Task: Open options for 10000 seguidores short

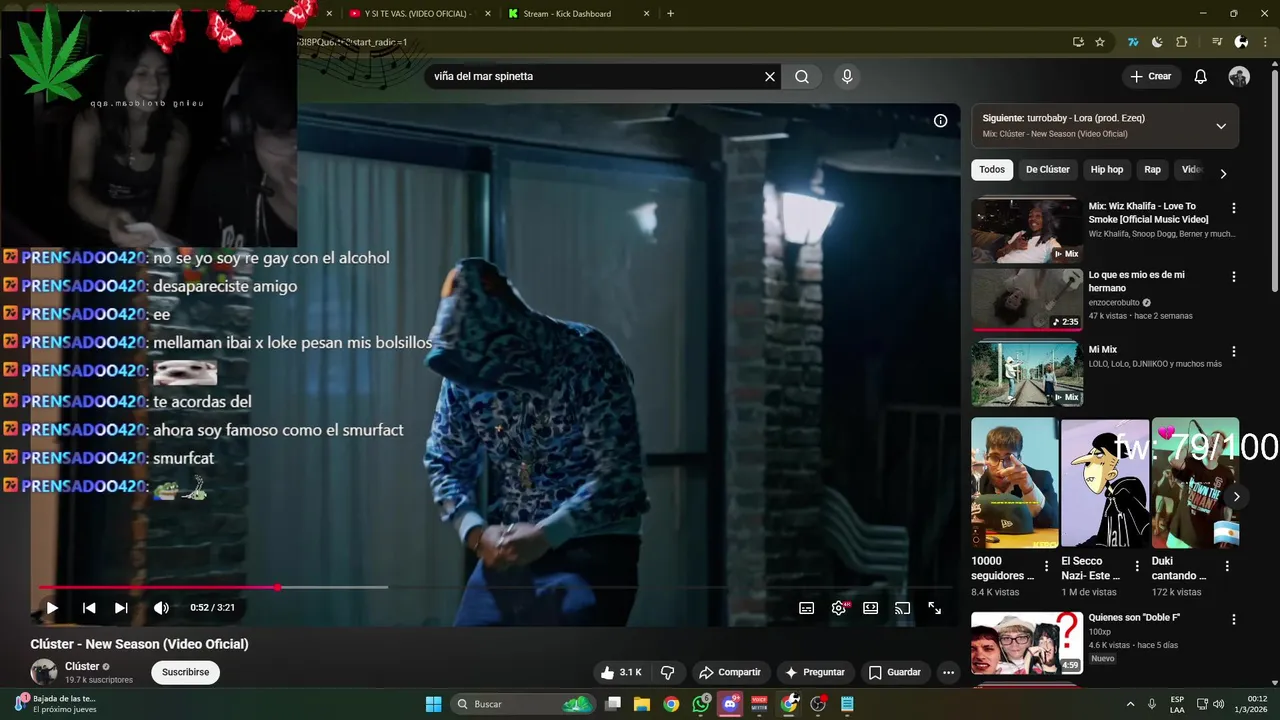Action: (1047, 566)
